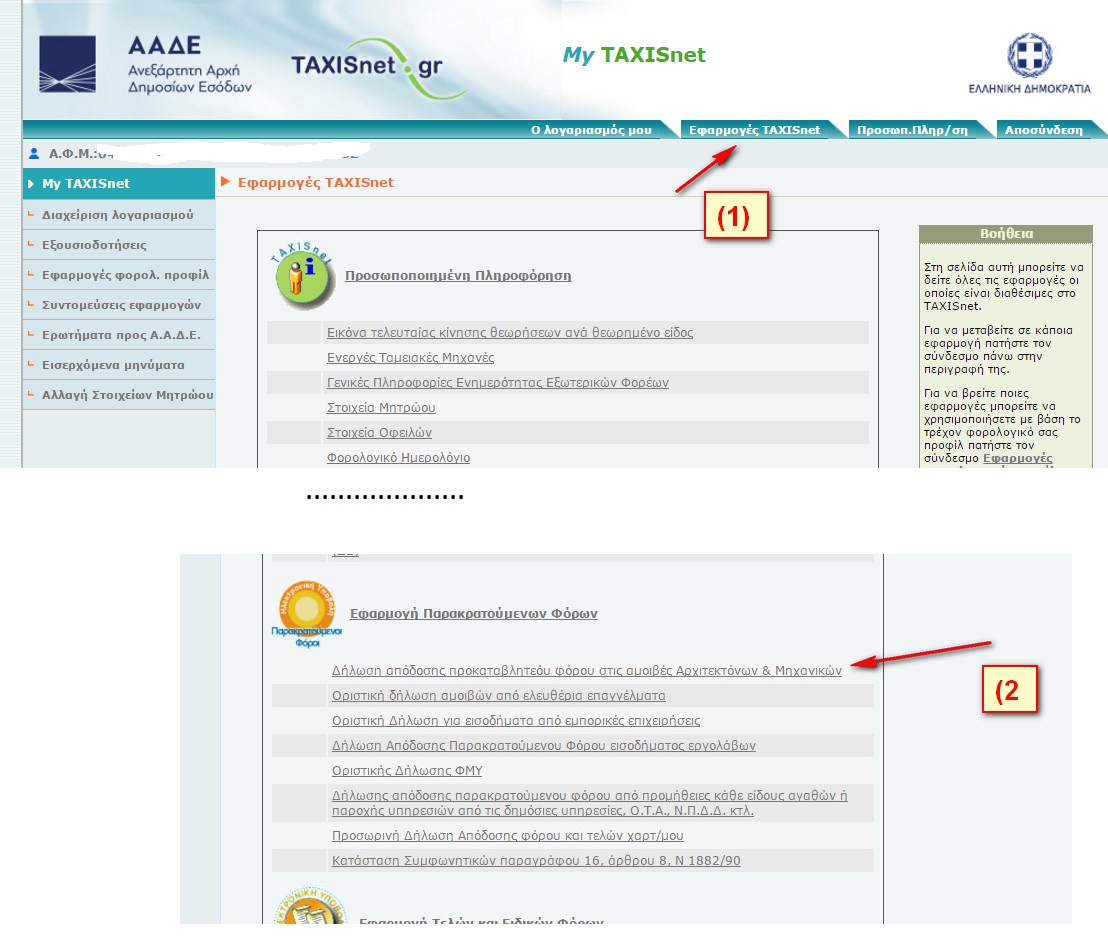Click the Παρακρατούμενοι Φόροι sun icon
Screen dimensions: 1108x938
pyautogui.click(x=307, y=613)
